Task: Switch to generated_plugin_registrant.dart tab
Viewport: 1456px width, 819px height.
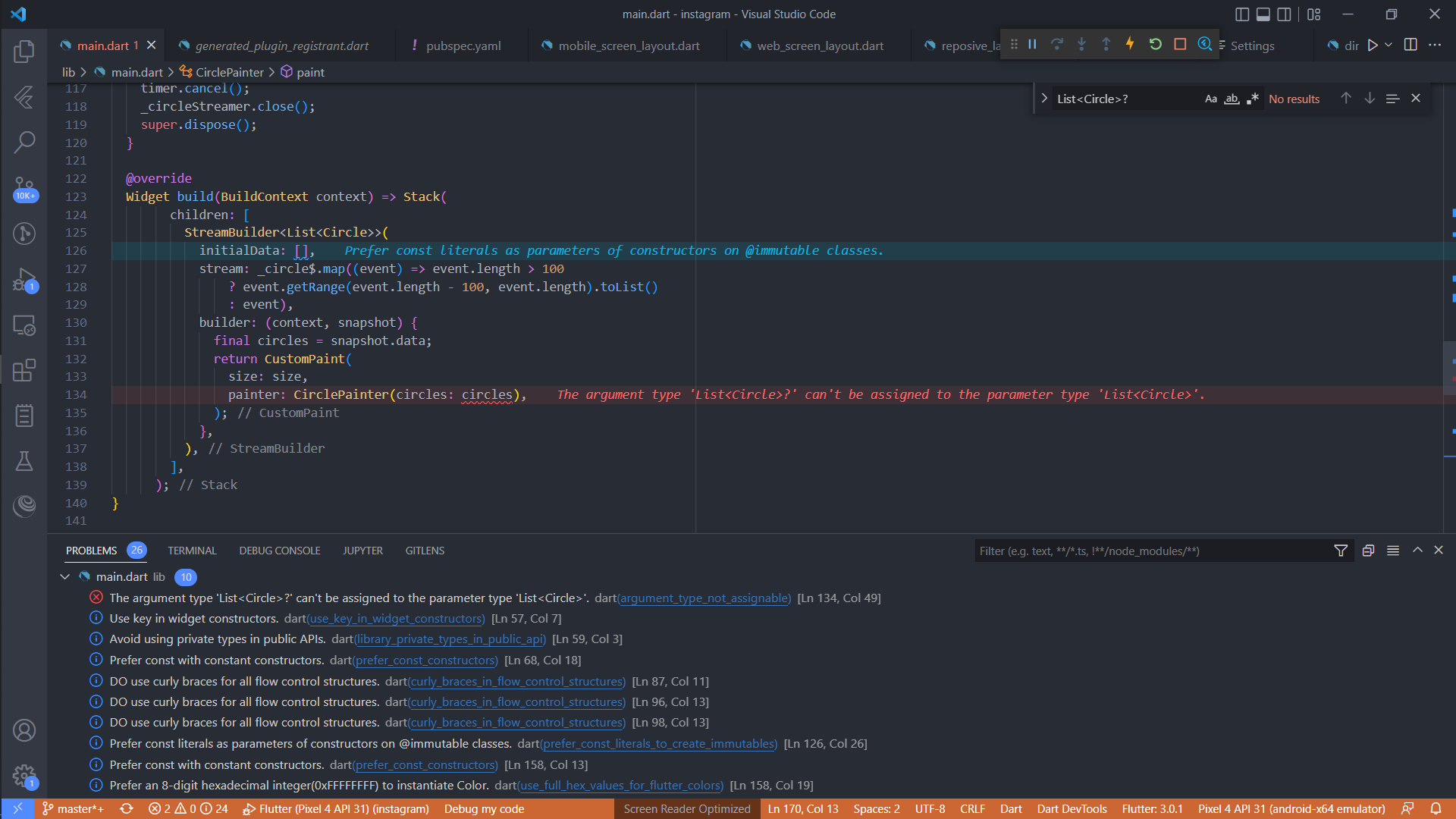Action: tap(281, 45)
